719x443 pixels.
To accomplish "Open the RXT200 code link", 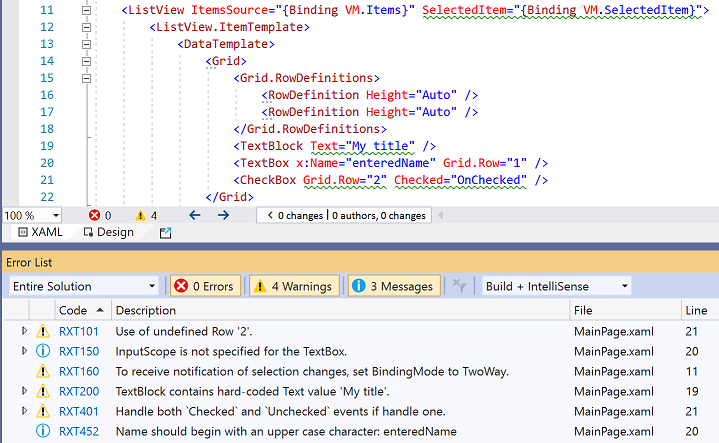I will coord(79,391).
